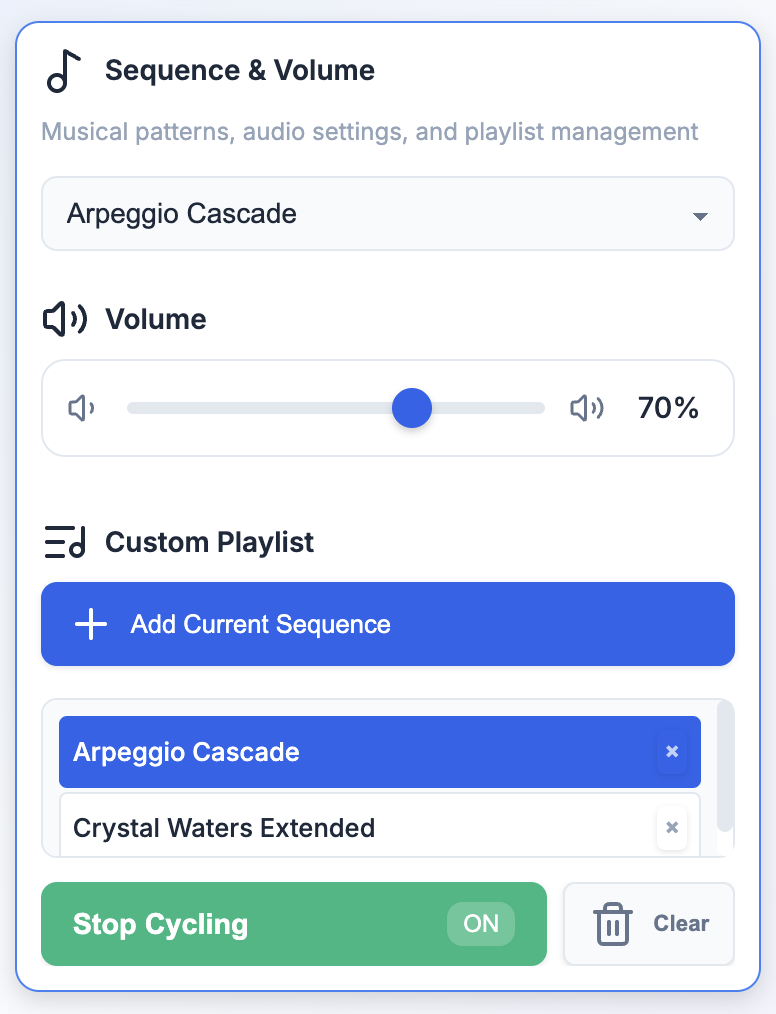Screen dimensions: 776x1014
Task: Remove Crystal Waters Extended from the playlist
Action: tap(672, 828)
